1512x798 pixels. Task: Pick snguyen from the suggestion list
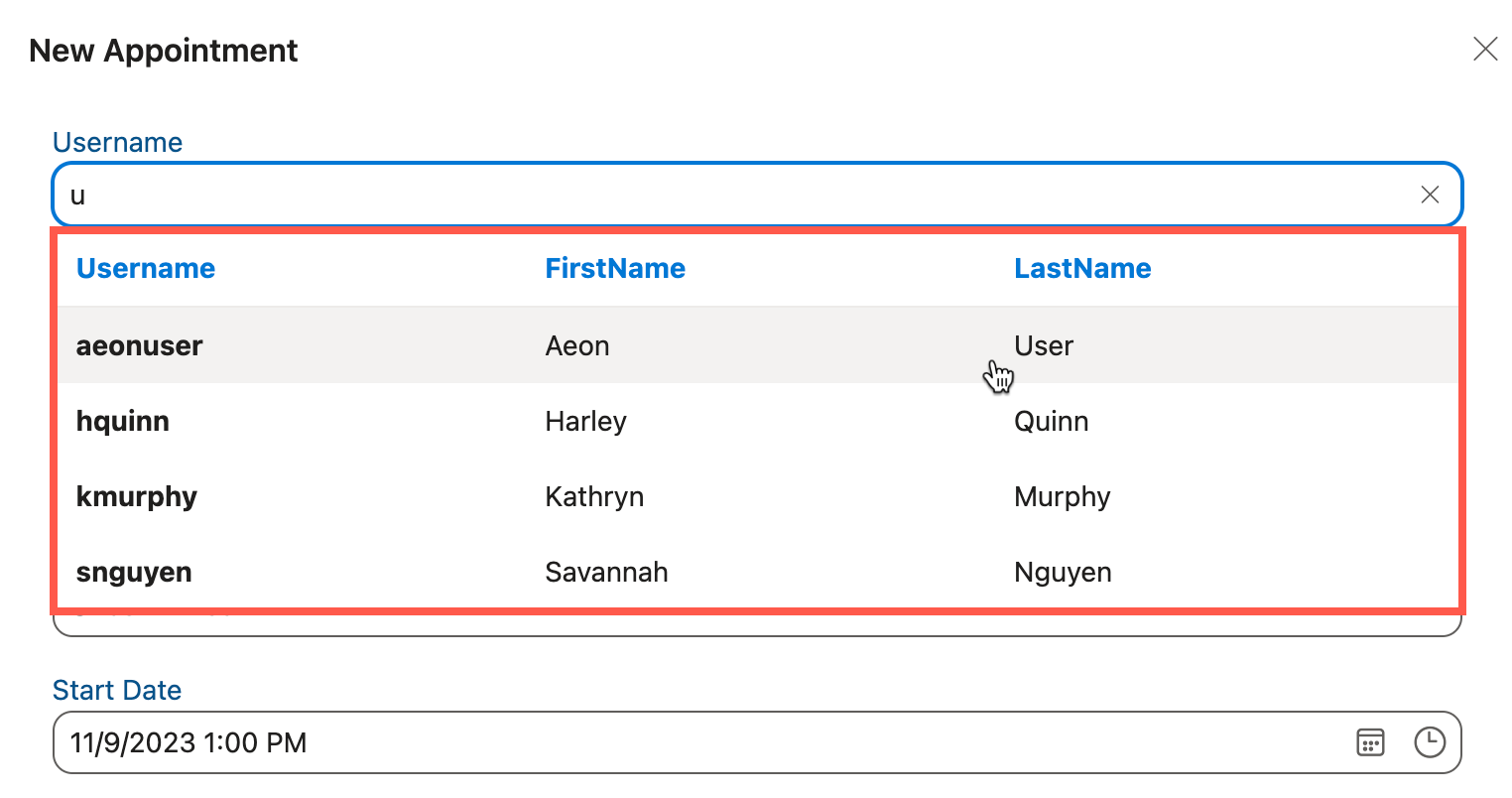point(397,572)
